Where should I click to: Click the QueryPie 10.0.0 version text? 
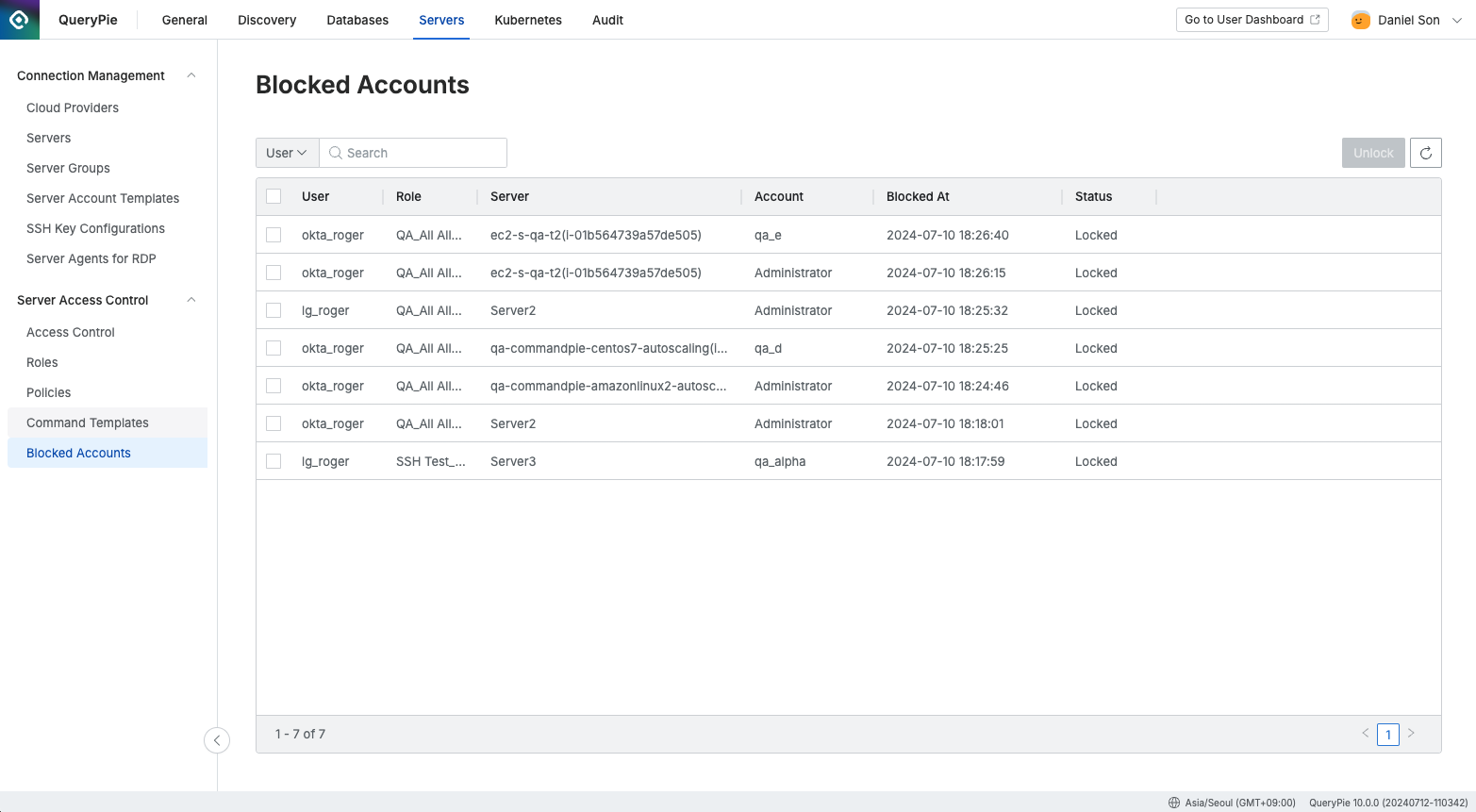1388,803
